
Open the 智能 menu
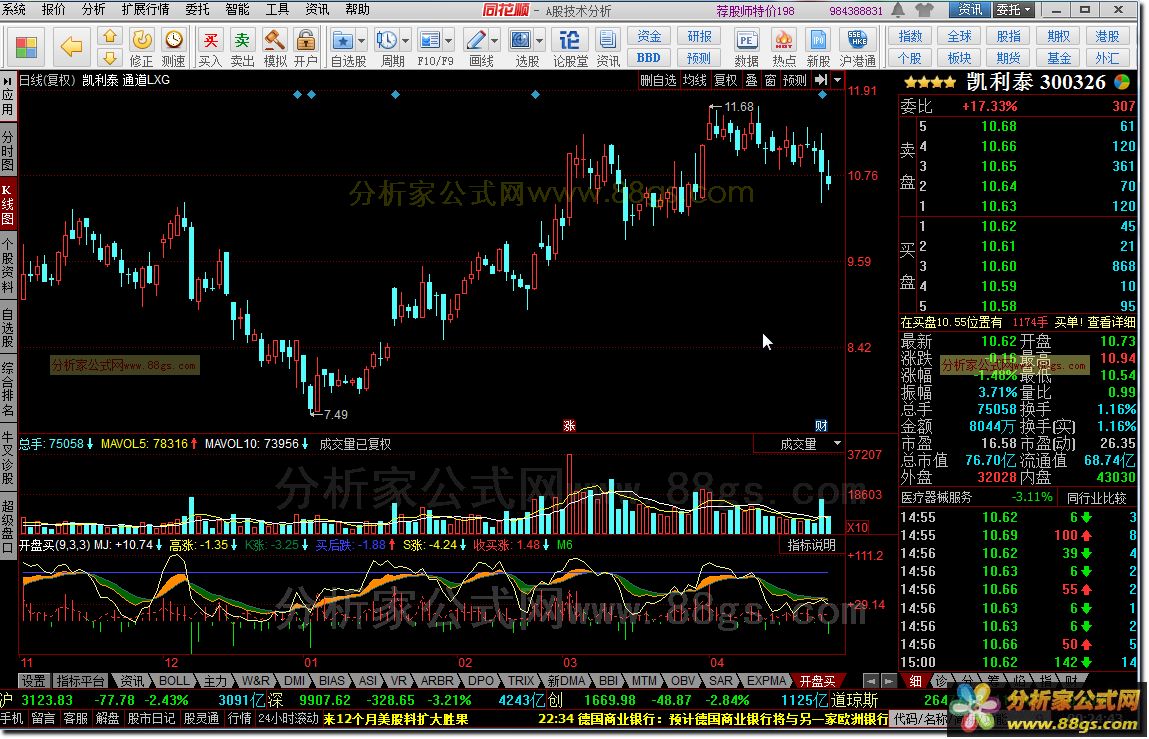tap(237, 10)
